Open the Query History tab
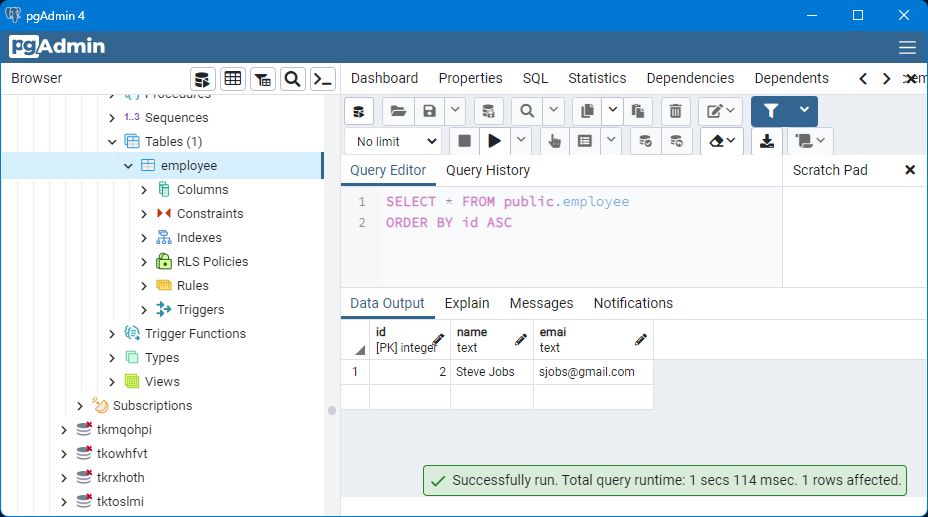Image resolution: width=928 pixels, height=517 pixels. 488,170
